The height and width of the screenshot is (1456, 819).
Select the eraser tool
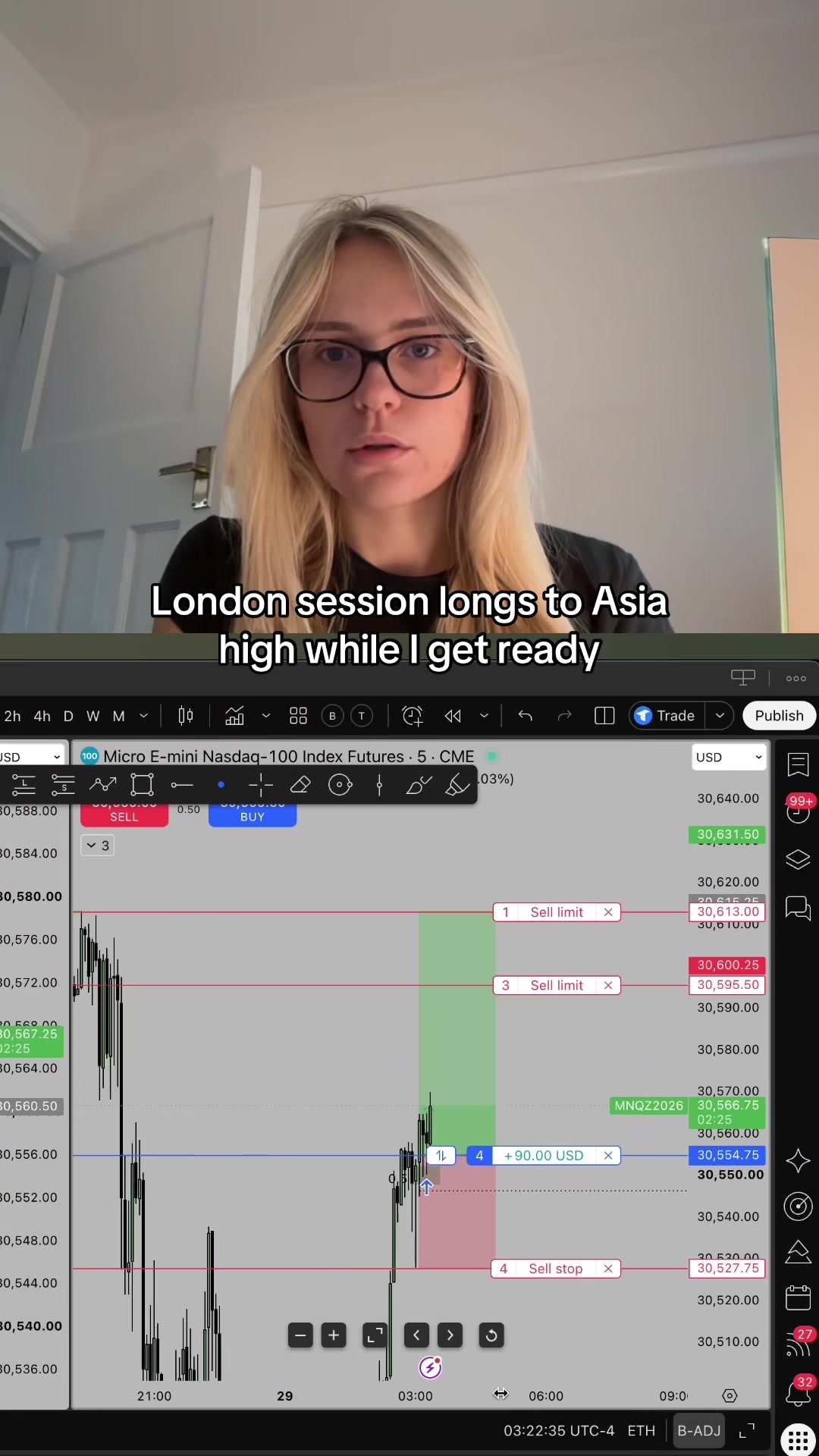pos(300,785)
